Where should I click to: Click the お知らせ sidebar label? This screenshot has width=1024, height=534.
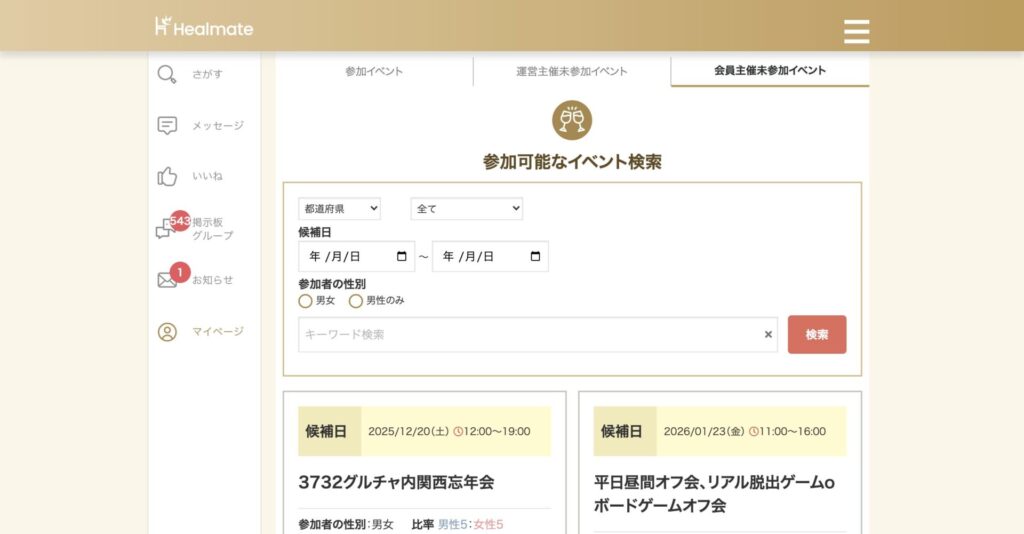(x=212, y=280)
